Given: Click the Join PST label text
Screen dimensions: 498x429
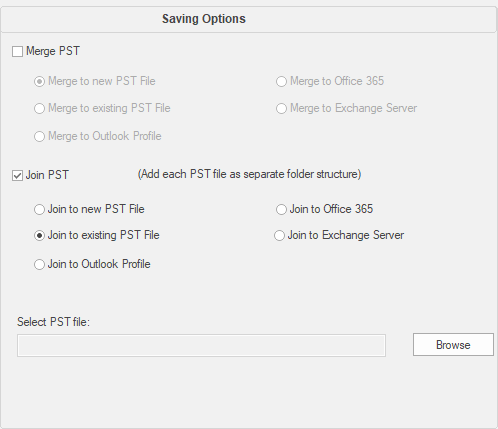Looking at the screenshot, I should tap(47, 175).
